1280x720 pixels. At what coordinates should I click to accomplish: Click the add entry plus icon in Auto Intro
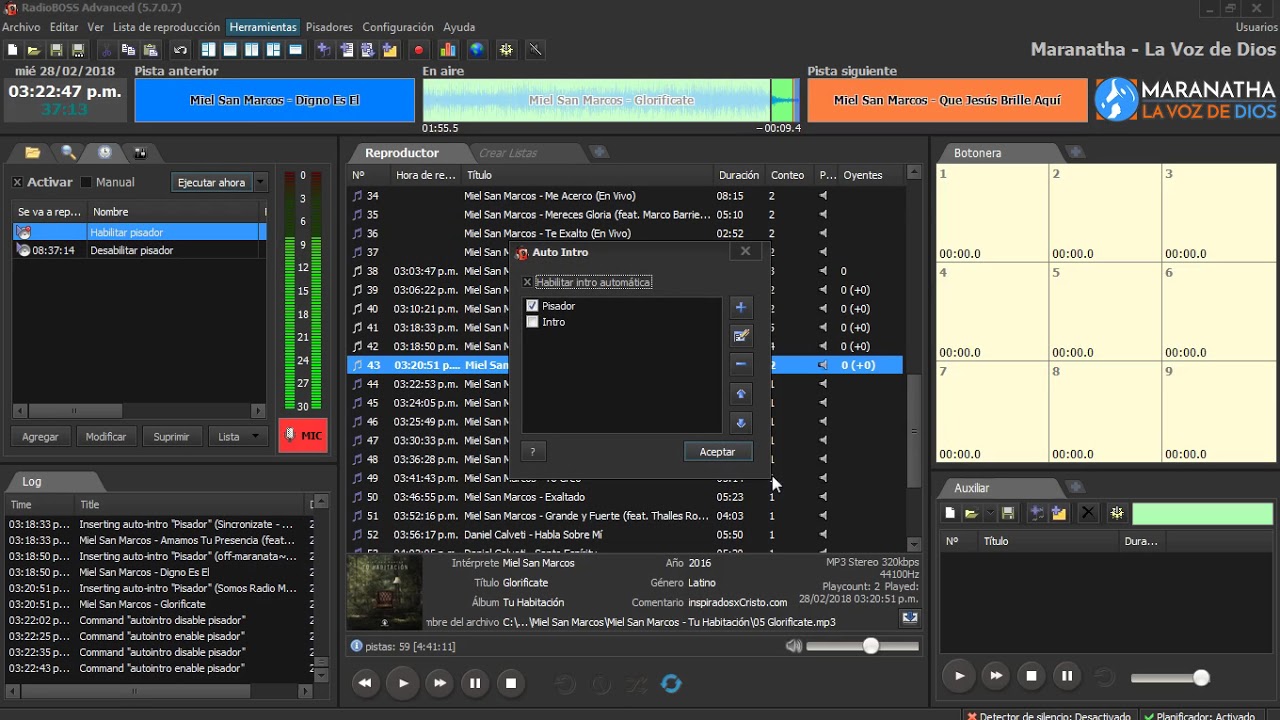point(741,307)
